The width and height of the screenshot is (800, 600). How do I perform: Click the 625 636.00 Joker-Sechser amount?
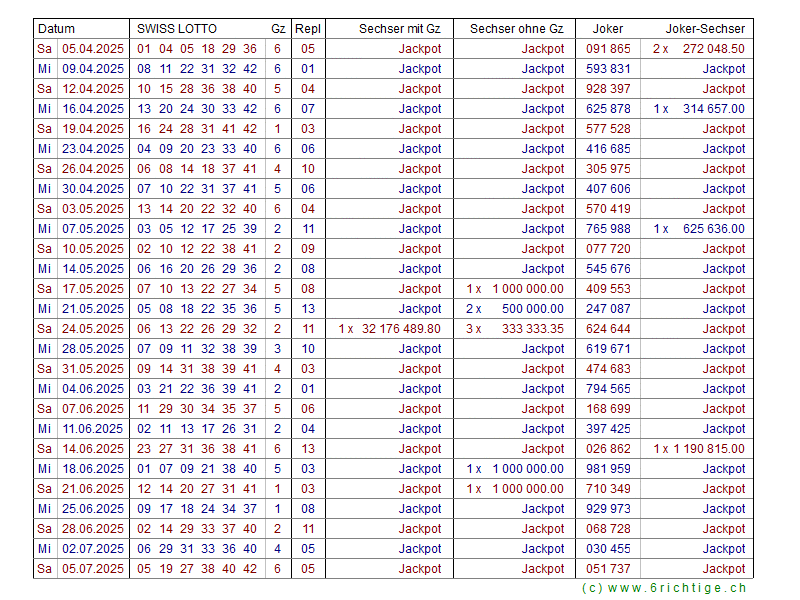[713, 229]
